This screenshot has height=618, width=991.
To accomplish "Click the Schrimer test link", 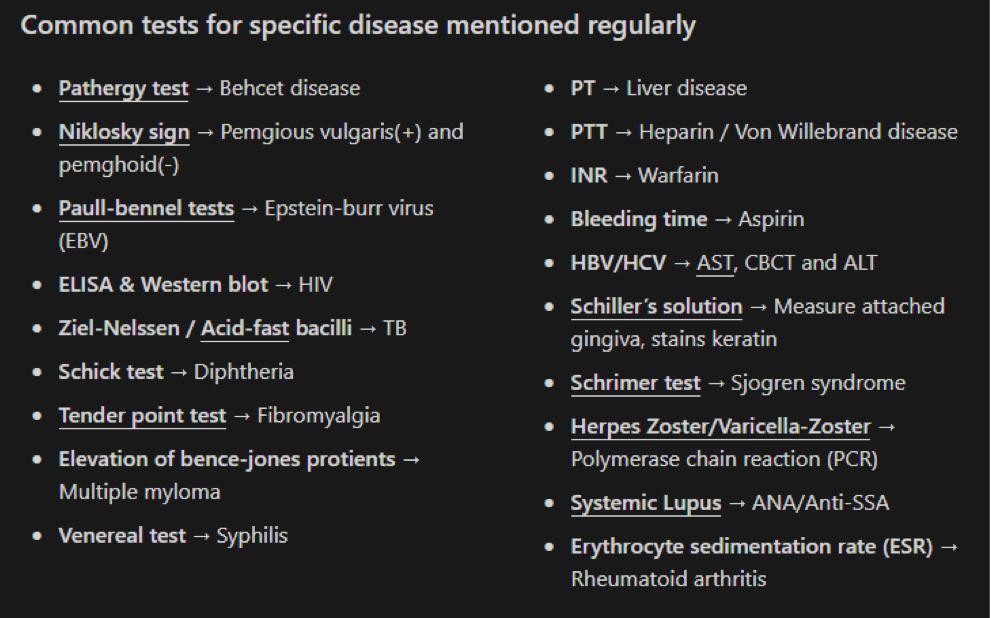I will pos(635,383).
